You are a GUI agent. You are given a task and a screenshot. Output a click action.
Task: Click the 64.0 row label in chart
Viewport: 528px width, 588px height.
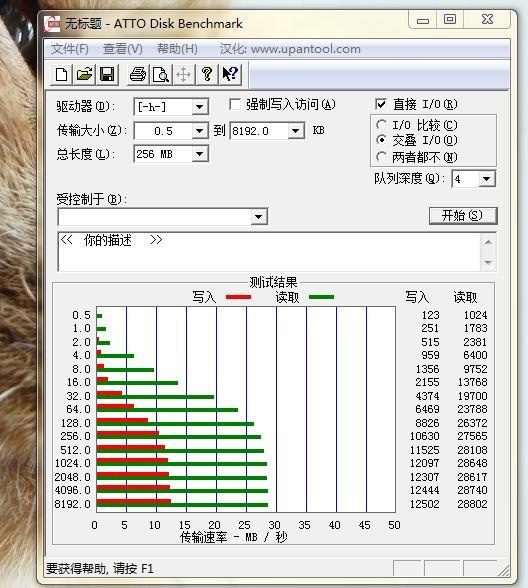78,409
